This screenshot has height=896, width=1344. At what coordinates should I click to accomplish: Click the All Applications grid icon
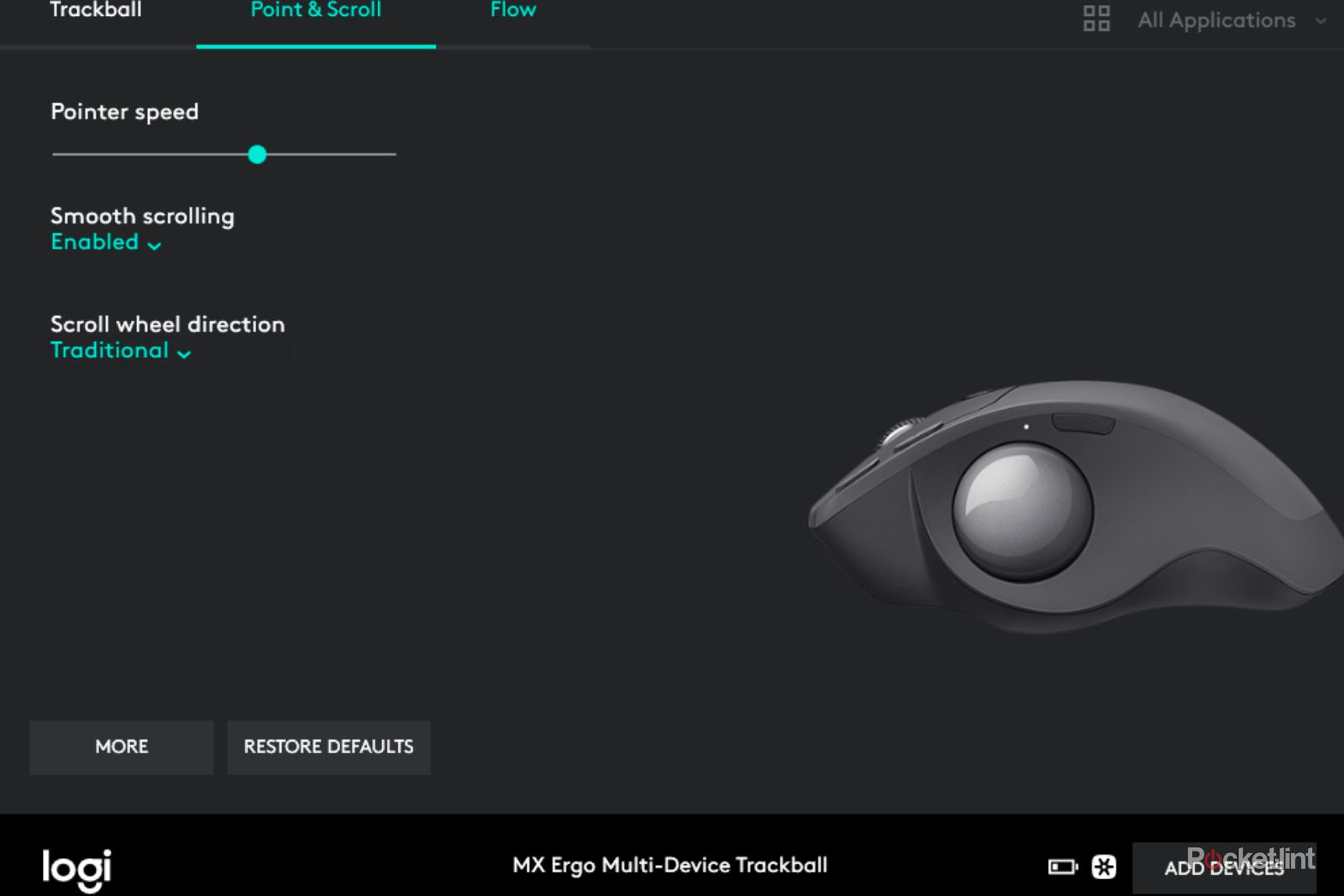click(x=1096, y=18)
